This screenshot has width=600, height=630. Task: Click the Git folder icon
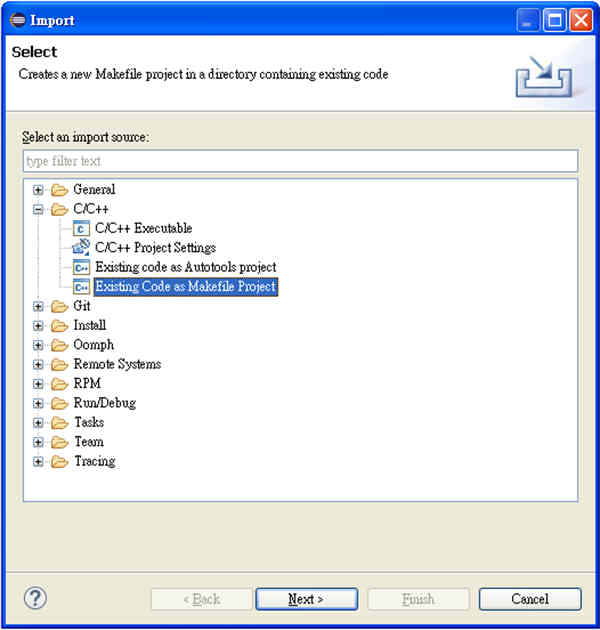(x=59, y=307)
